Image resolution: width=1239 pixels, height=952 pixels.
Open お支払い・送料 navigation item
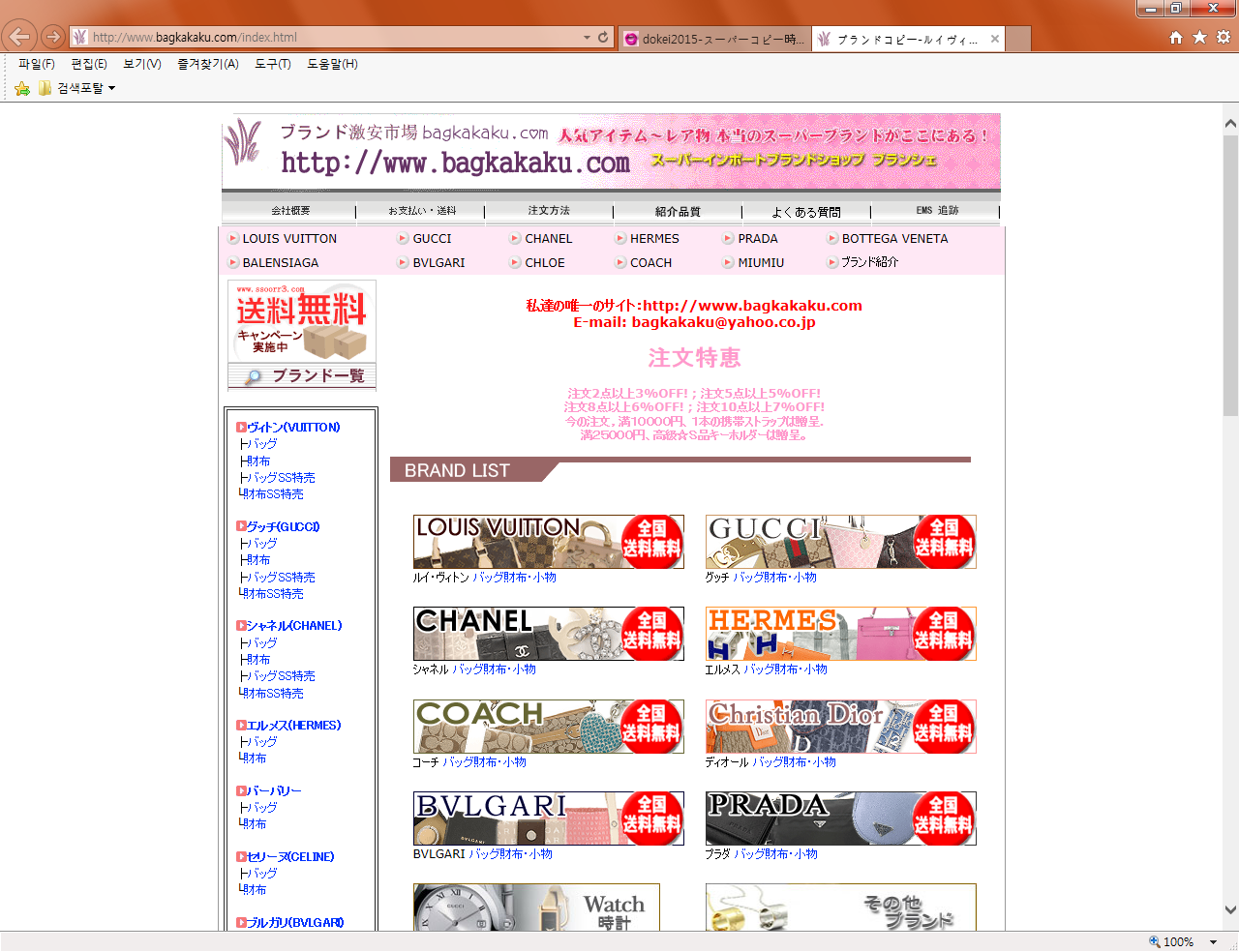[x=422, y=210]
